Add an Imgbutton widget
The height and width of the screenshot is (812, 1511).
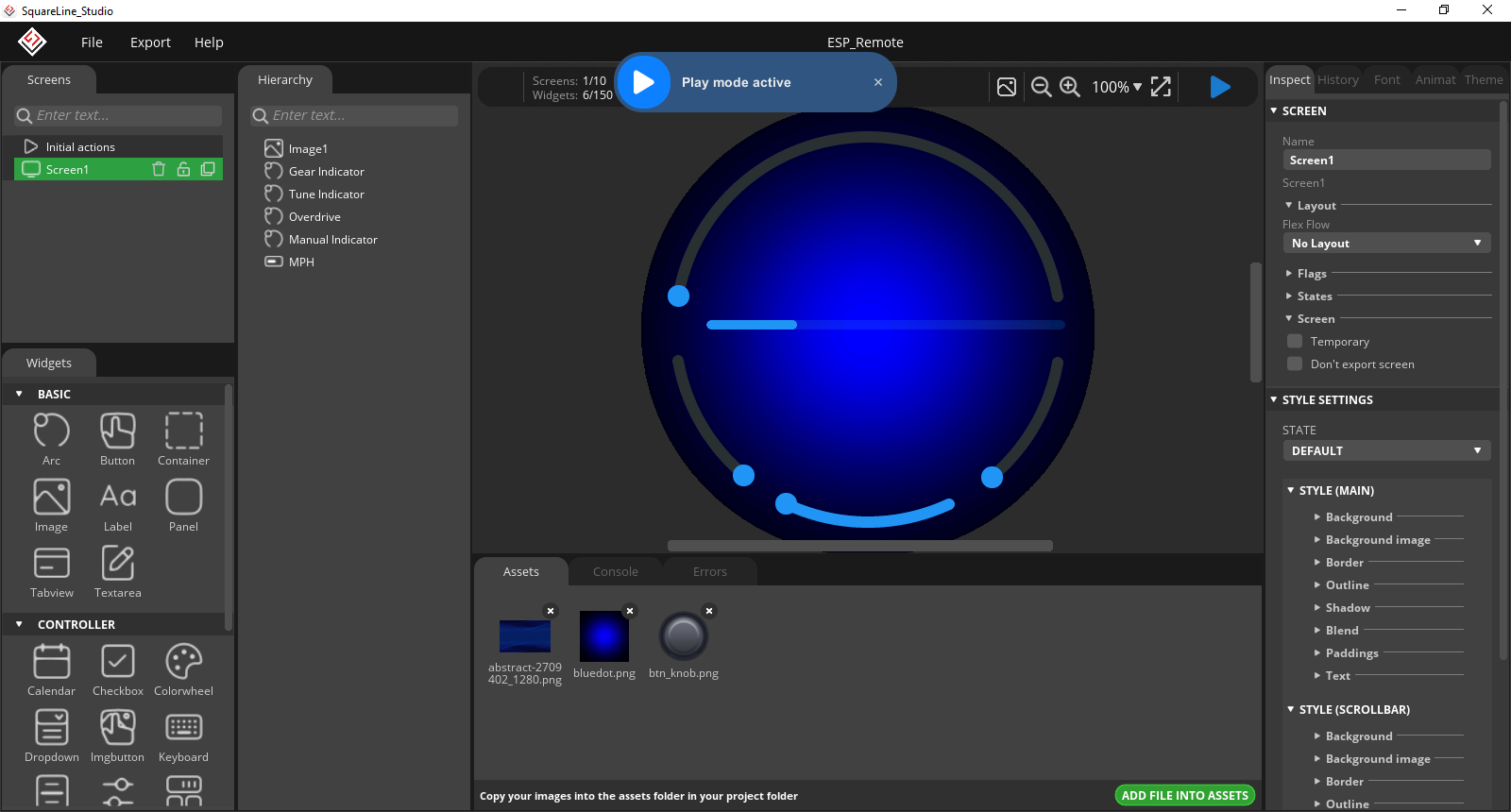[x=118, y=735]
